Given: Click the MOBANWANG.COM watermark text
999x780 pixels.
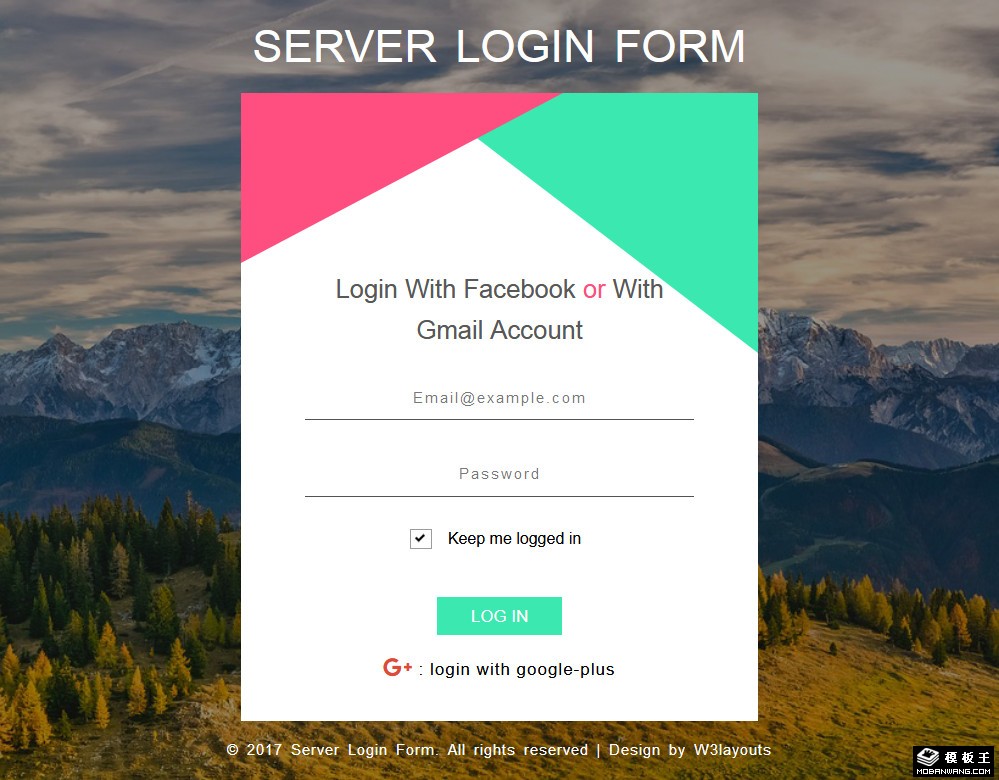Looking at the screenshot, I should [x=954, y=772].
